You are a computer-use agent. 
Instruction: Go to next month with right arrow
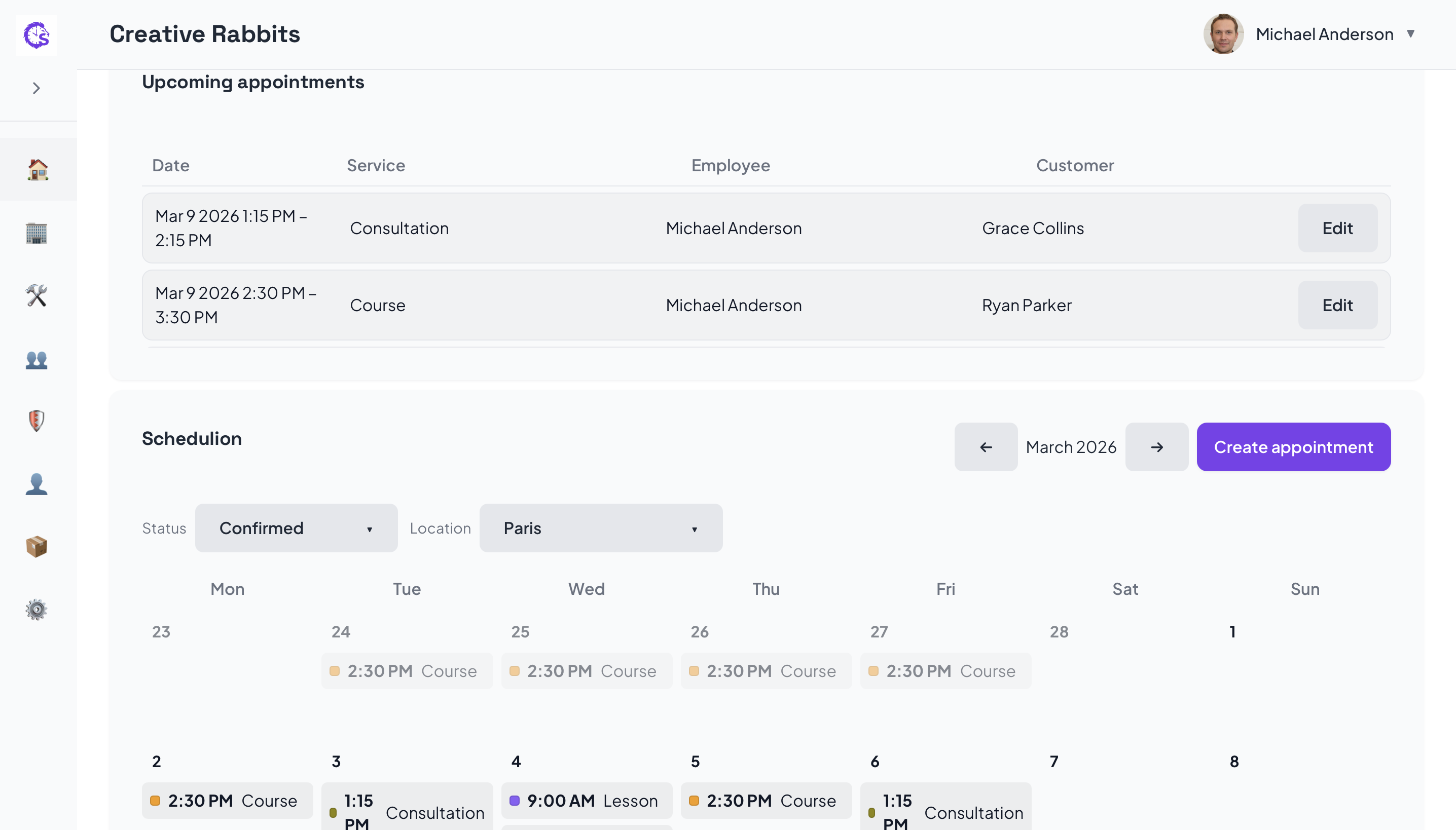(1156, 447)
